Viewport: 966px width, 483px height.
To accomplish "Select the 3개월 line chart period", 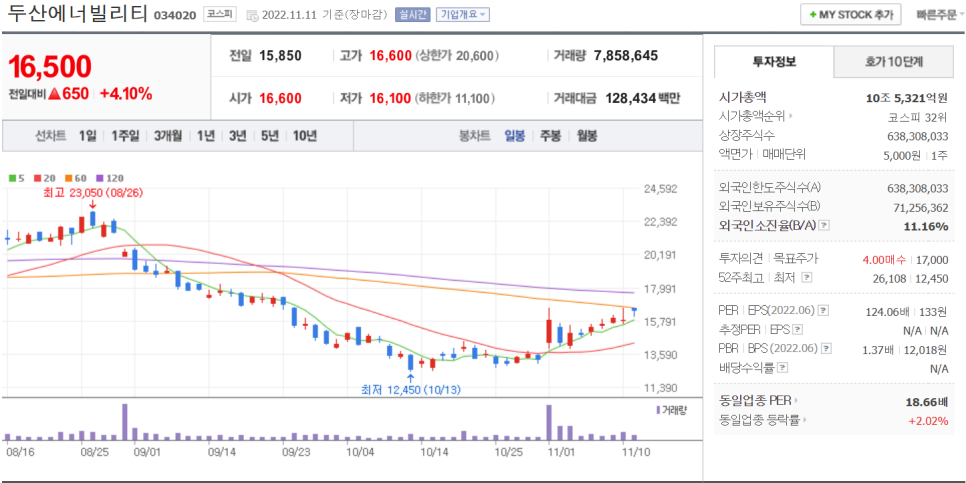I will pos(168,136).
